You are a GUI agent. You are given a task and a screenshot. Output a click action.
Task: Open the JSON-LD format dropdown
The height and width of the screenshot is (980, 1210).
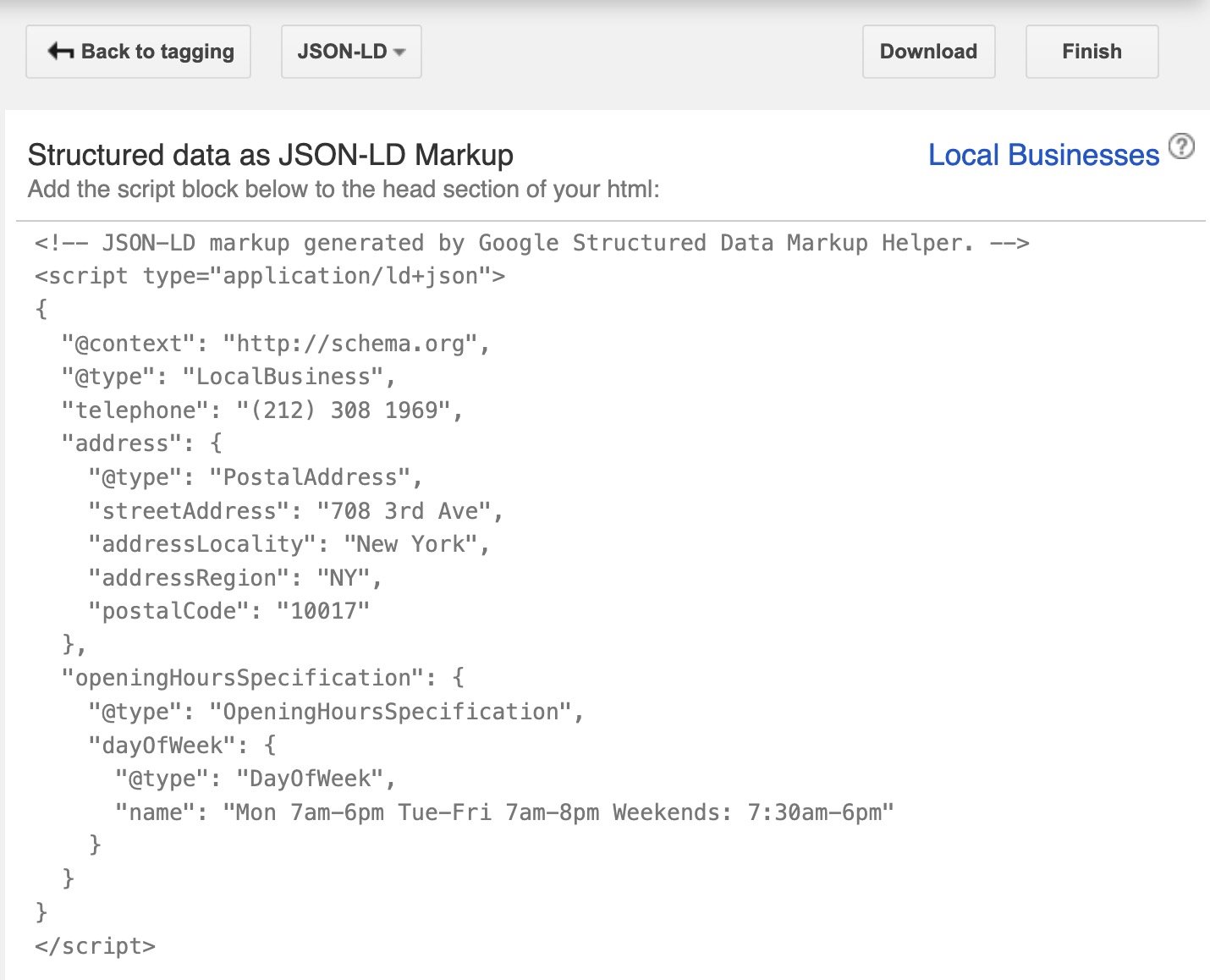[x=349, y=51]
